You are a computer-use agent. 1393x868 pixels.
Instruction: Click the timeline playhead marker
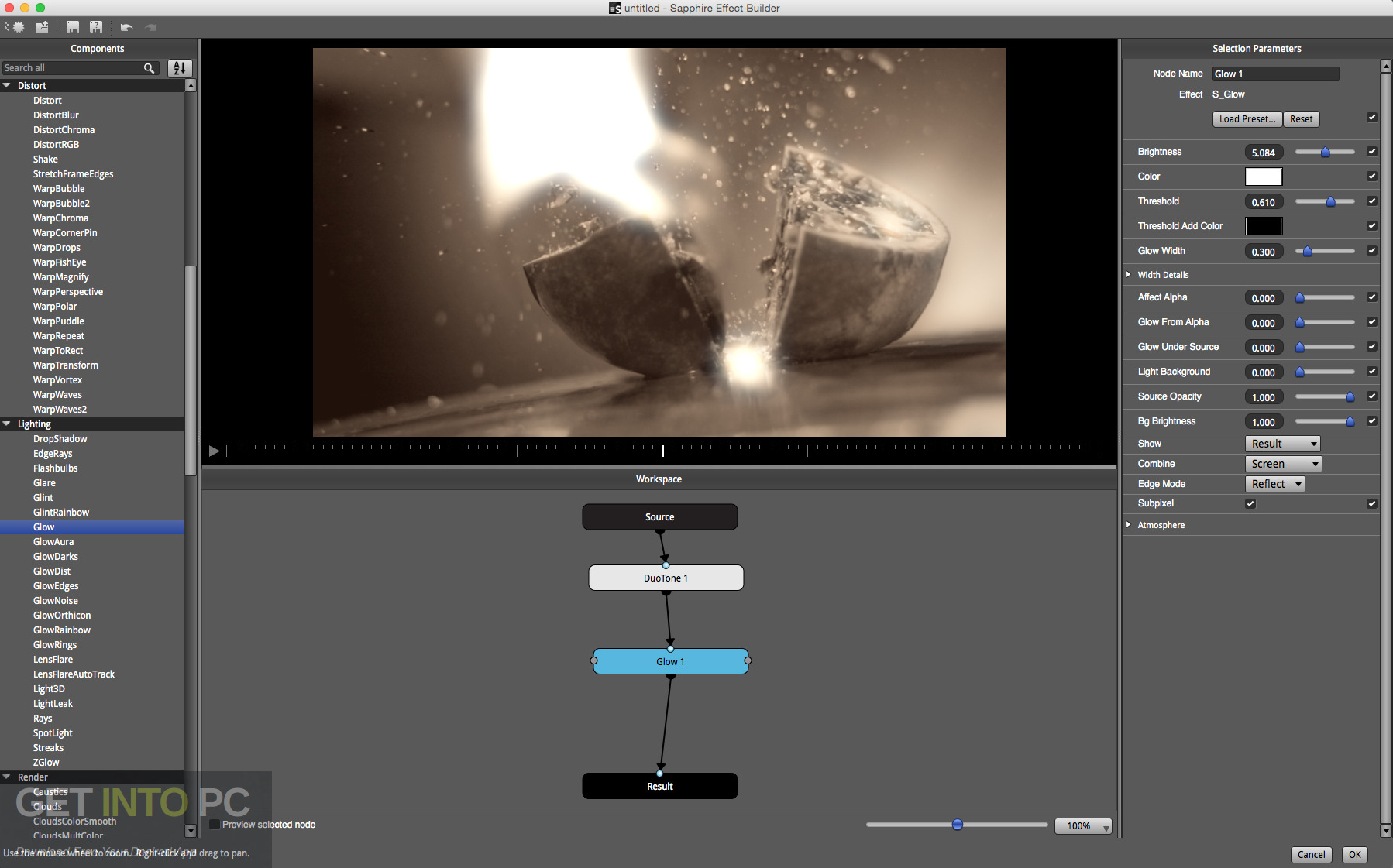(662, 450)
